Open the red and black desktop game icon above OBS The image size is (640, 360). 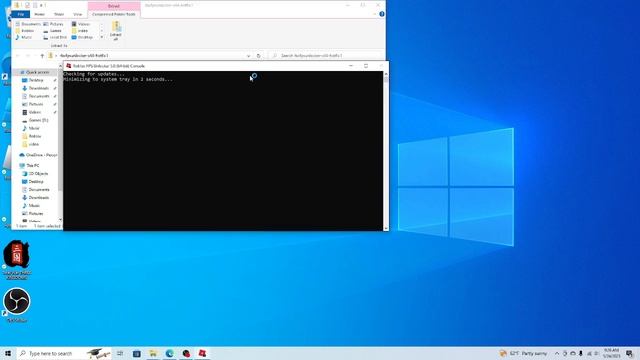(x=17, y=259)
